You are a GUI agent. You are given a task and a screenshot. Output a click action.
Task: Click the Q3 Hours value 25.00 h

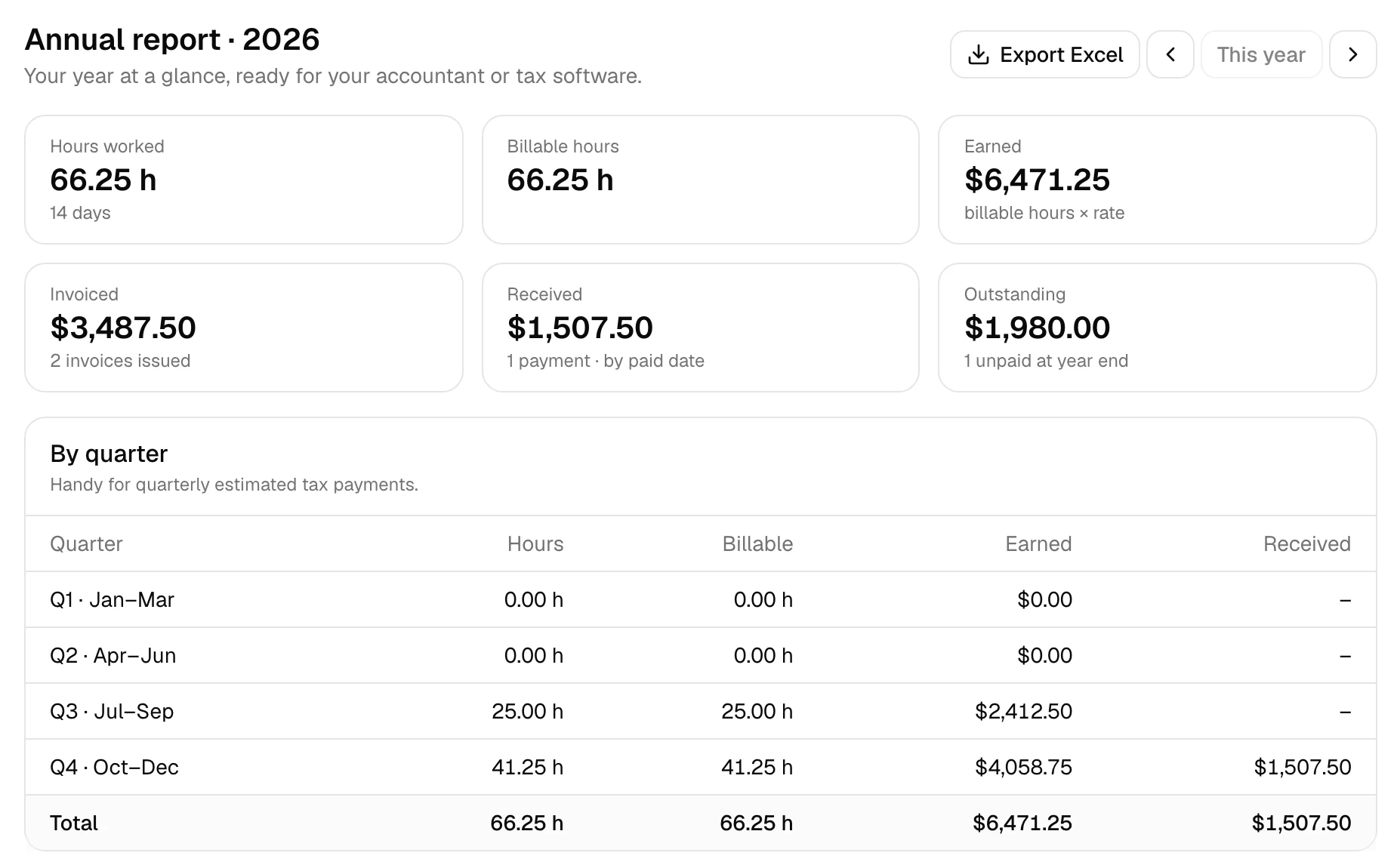coord(527,711)
